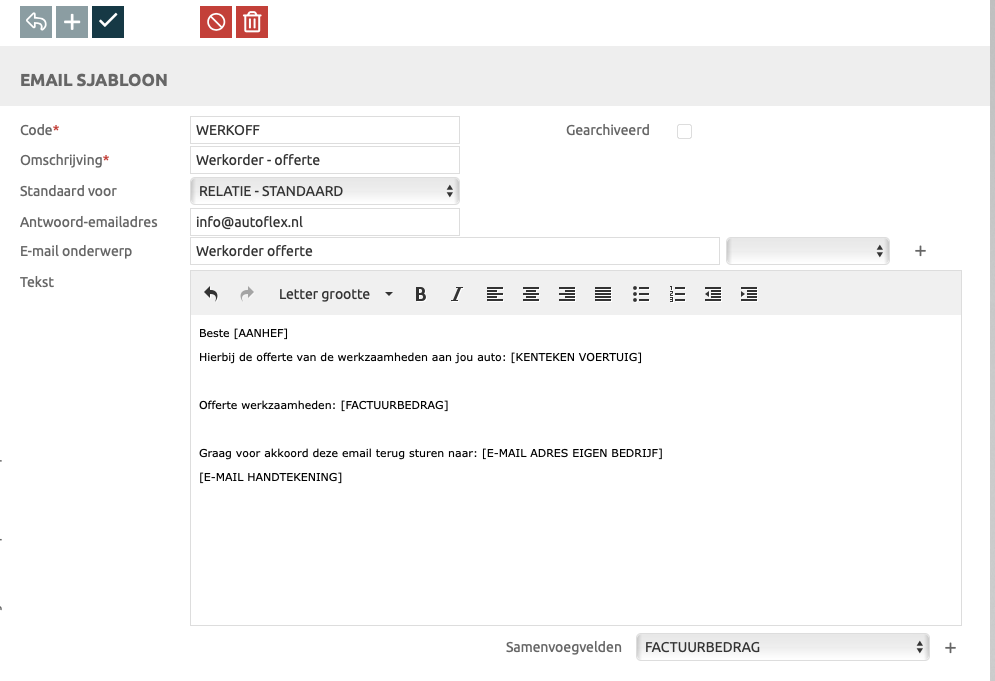Click the back arrow toolbar button
995x681 pixels.
[x=36, y=22]
